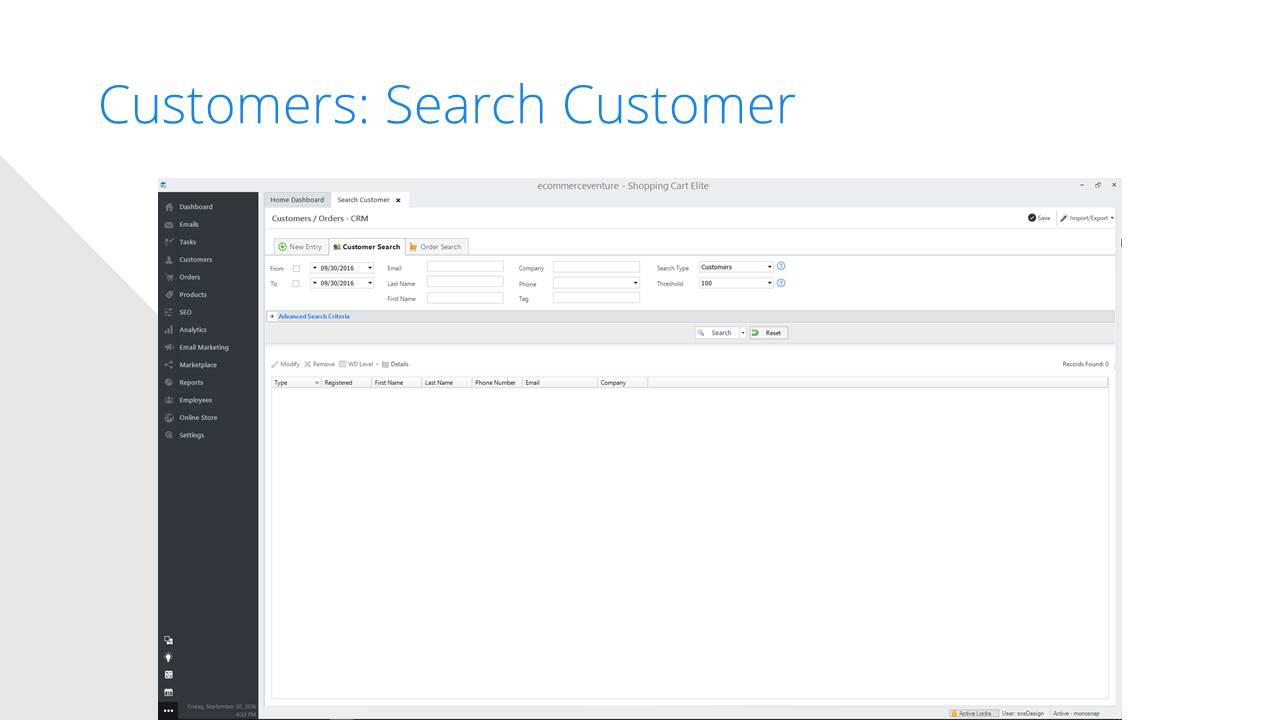Click the calculator icon in the sidebar
The height and width of the screenshot is (720, 1280).
click(169, 674)
